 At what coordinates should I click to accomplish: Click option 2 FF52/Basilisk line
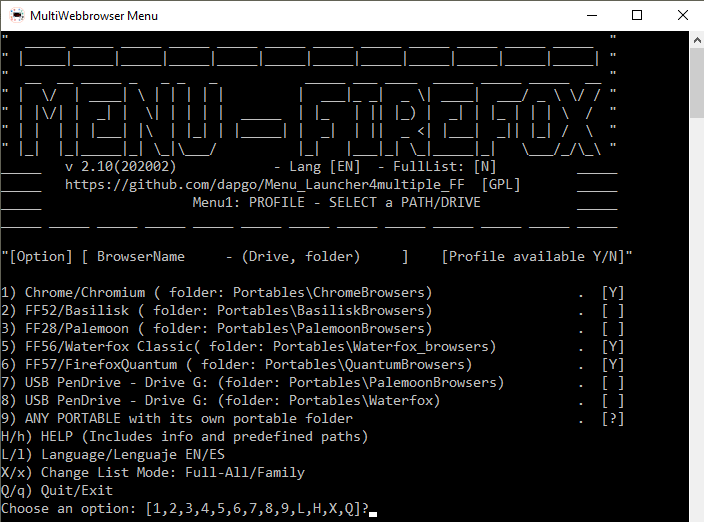click(313, 311)
